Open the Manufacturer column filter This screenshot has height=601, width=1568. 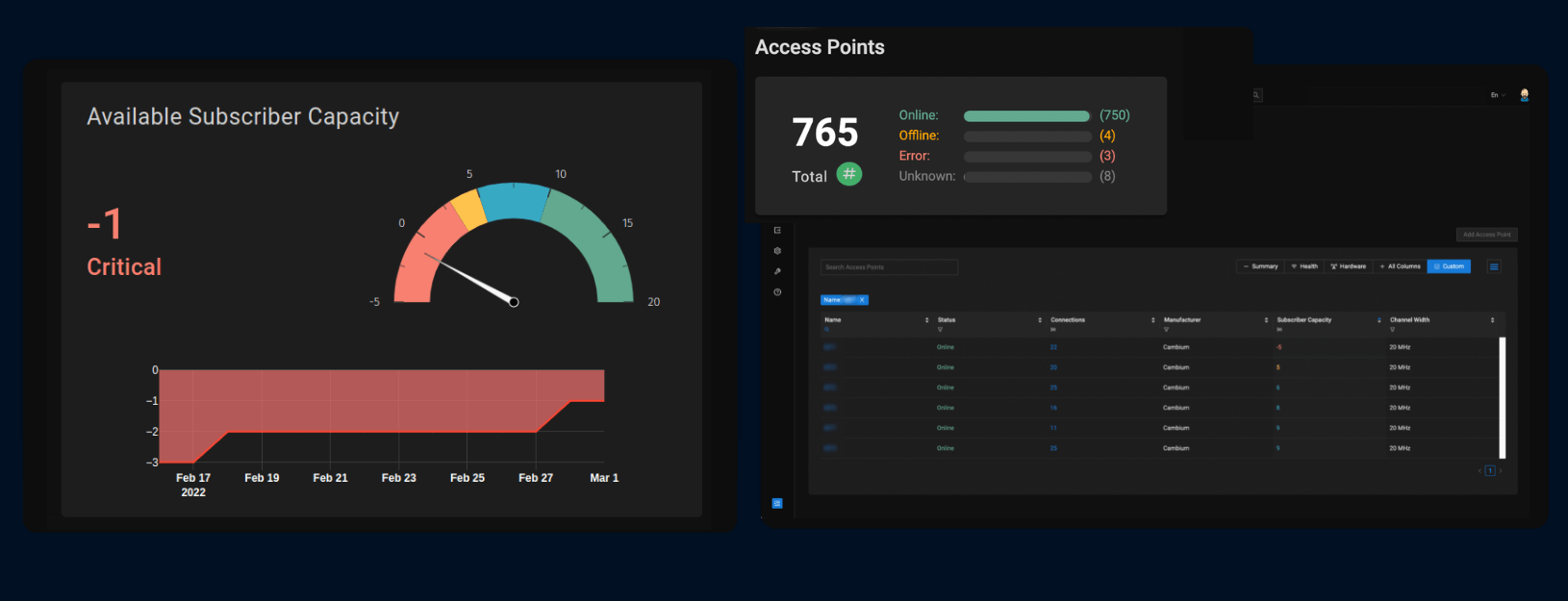1166,330
